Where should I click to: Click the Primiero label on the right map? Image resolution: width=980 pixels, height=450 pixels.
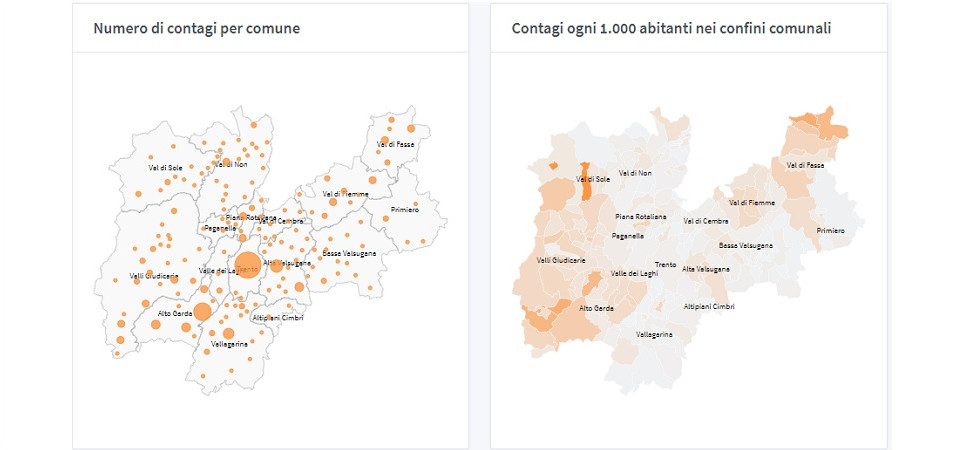tap(830, 231)
